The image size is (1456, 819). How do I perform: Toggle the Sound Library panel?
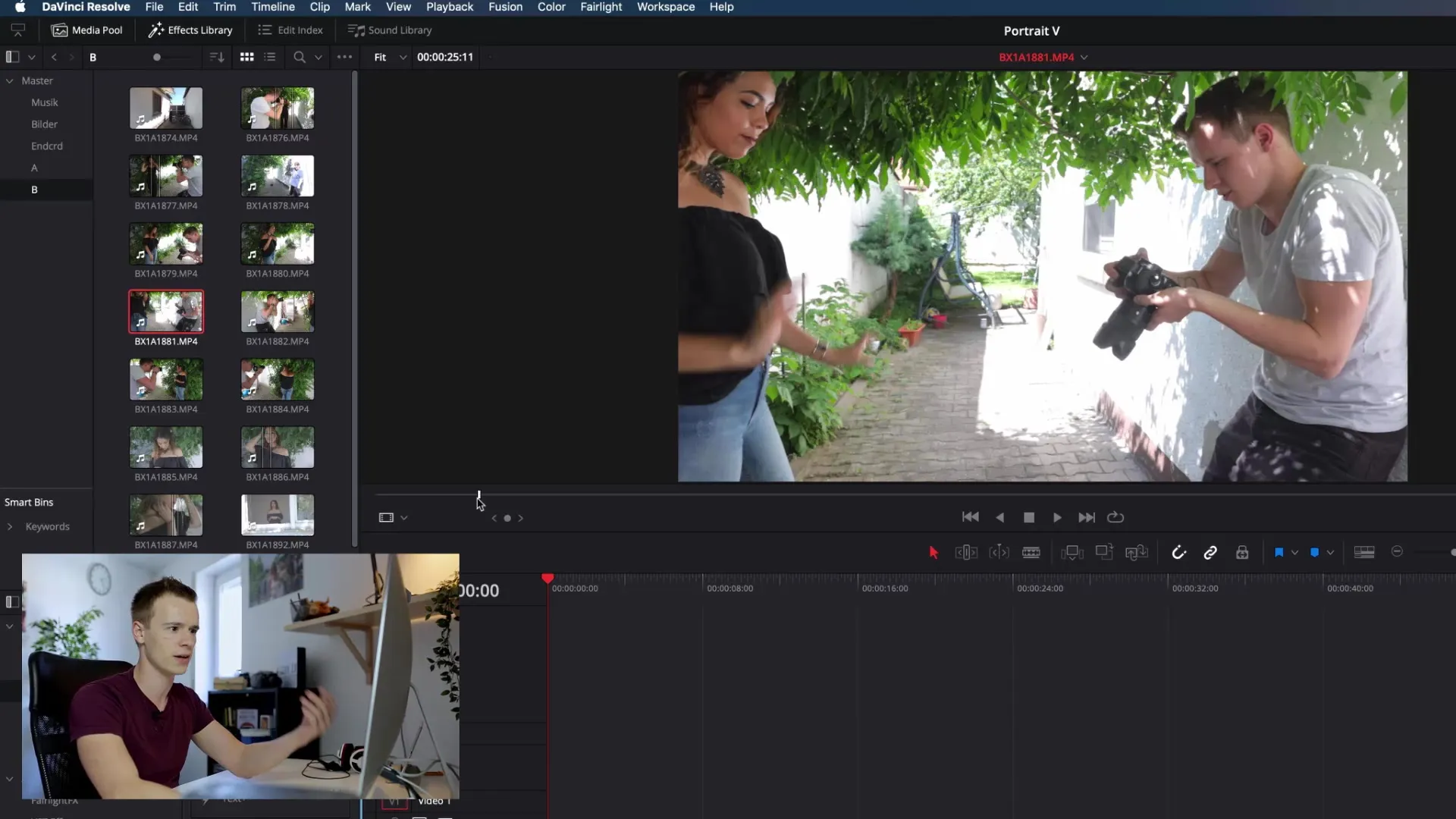point(390,30)
